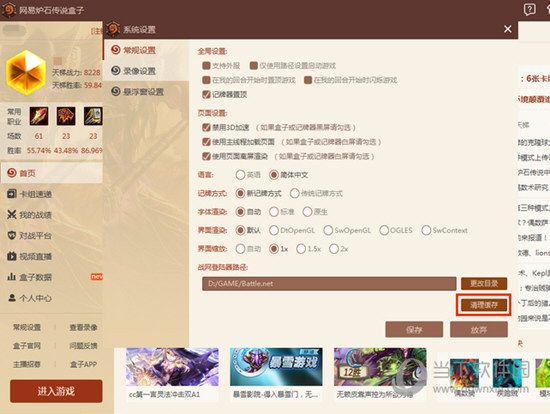Viewport: 550px width, 414px height.
Task: Set 界面渲染 to SwContext
Action: [426, 231]
